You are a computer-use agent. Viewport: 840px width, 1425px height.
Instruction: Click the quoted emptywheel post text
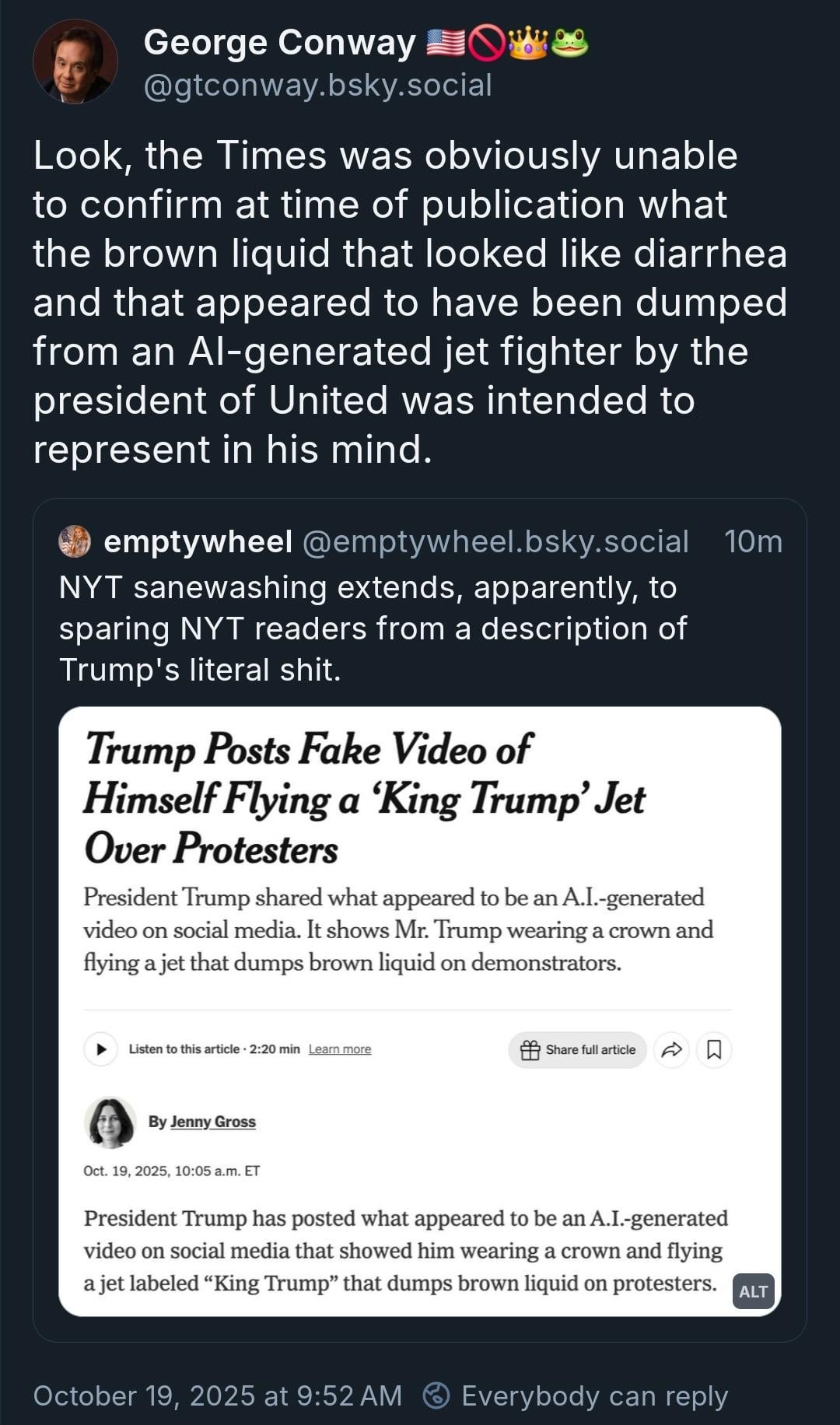pyautogui.click(x=373, y=628)
